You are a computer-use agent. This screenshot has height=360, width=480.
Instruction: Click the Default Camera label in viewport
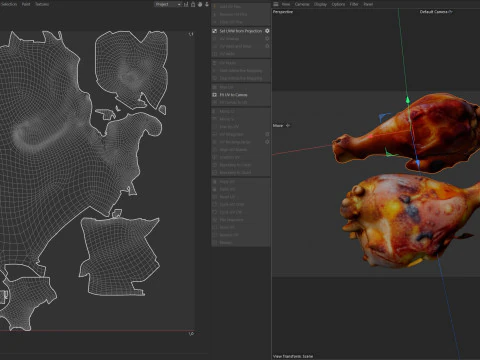(x=436, y=12)
